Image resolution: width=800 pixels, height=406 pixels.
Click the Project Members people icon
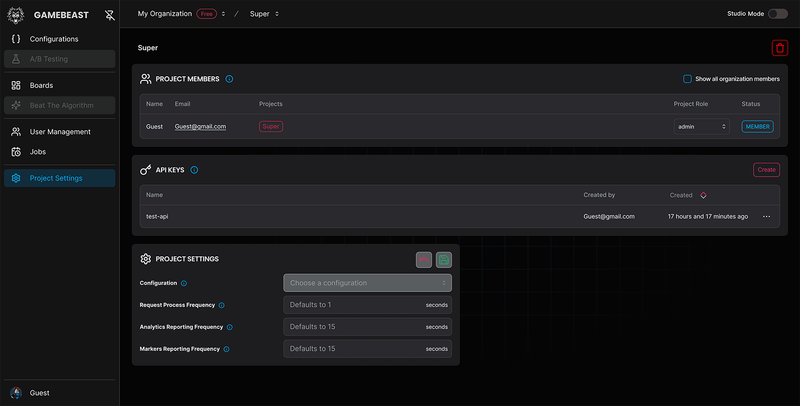(x=145, y=79)
